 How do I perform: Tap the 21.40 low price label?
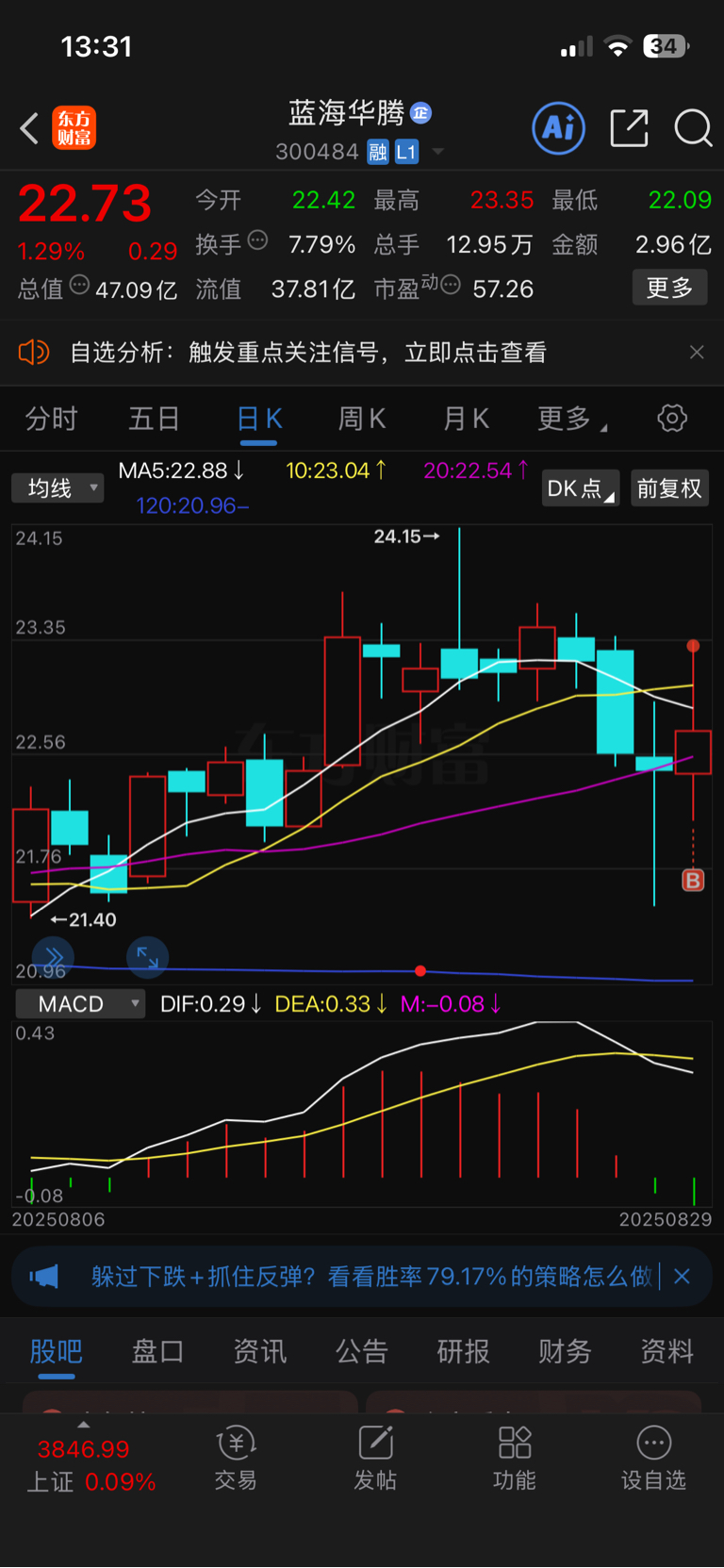84,919
